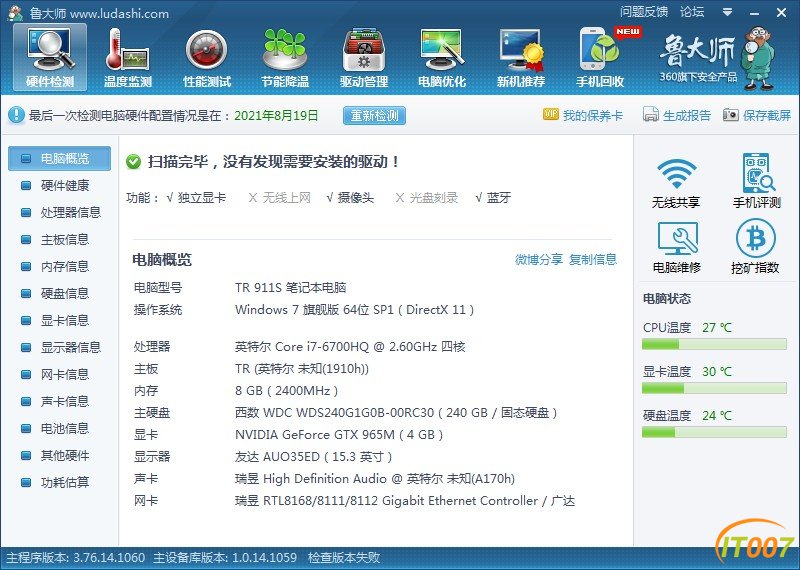Screen dimensions: 800x570
Task: Select 声卡信息 in sidebar
Action: [59, 402]
